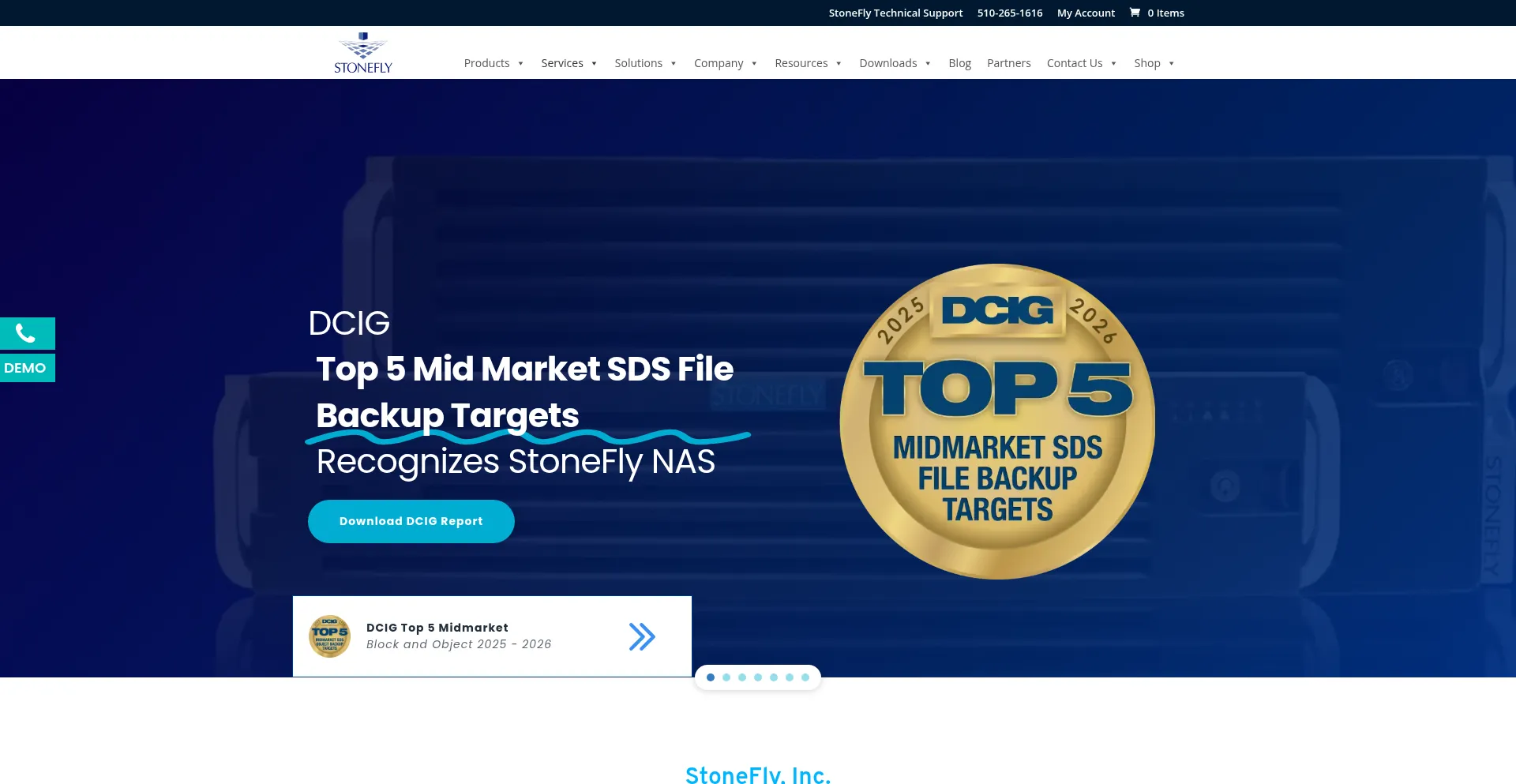
Task: Expand the Shop dropdown arrow
Action: (1171, 64)
